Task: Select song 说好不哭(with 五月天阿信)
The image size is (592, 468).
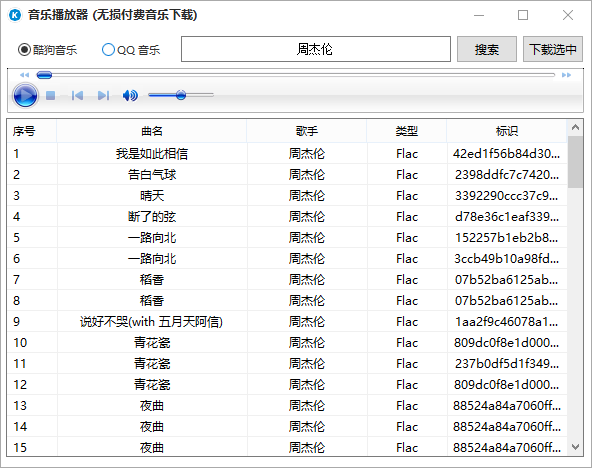Action: (x=151, y=322)
